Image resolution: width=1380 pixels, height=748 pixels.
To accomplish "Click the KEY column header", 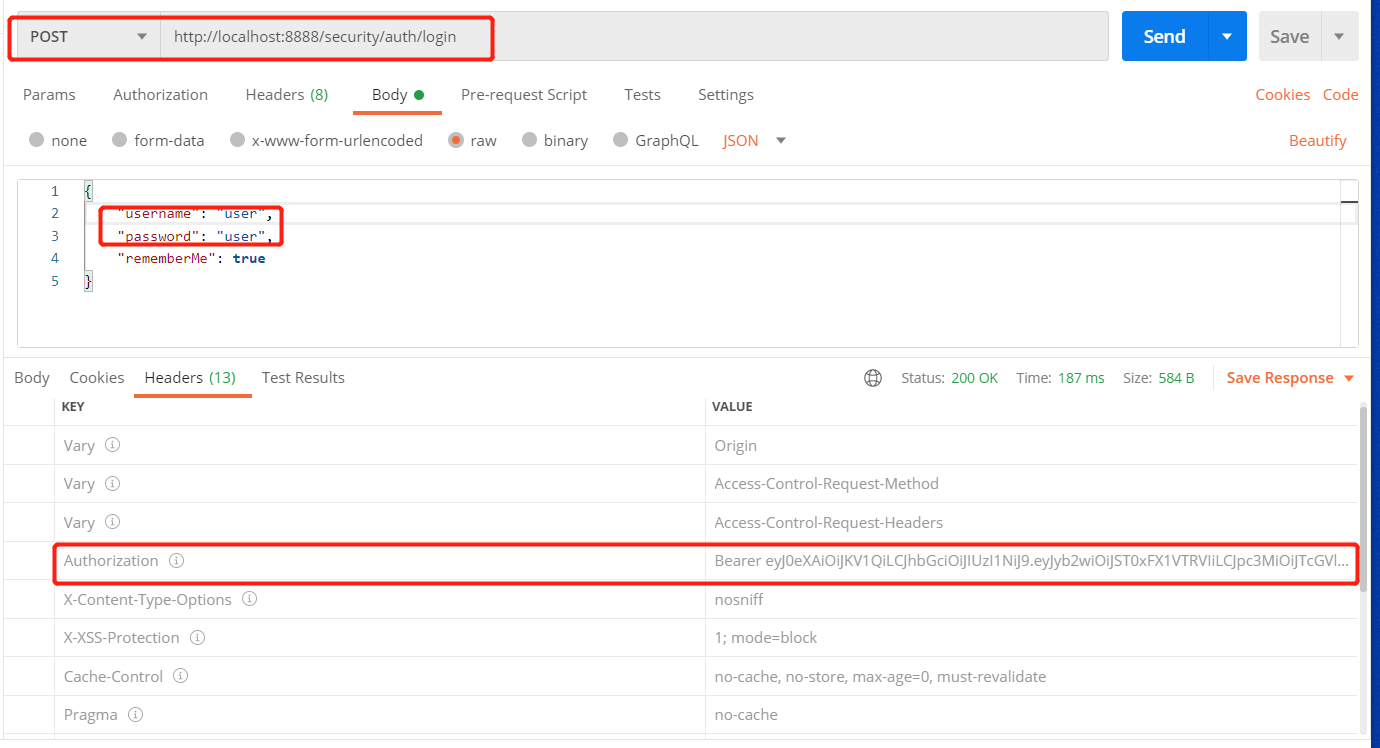I will click(x=73, y=407).
